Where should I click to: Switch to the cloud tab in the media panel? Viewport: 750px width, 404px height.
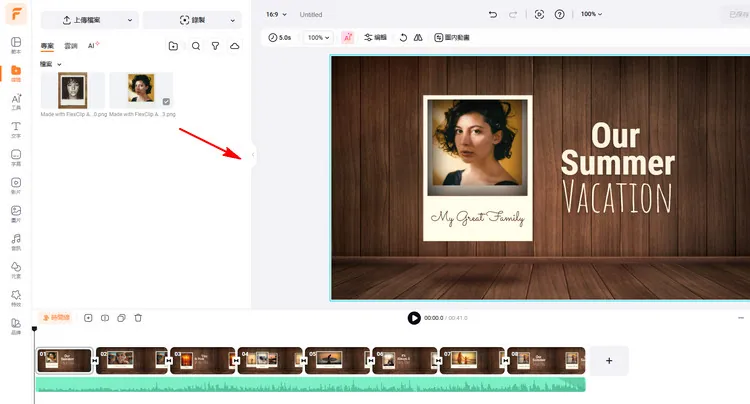pyautogui.click(x=71, y=46)
